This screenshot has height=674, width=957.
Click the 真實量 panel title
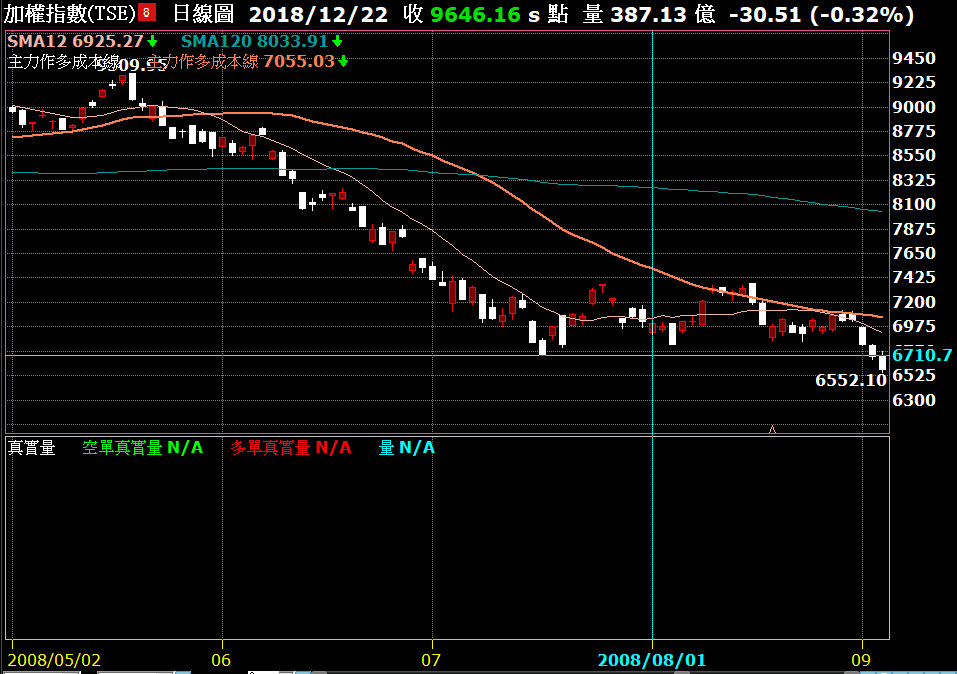coord(32,448)
